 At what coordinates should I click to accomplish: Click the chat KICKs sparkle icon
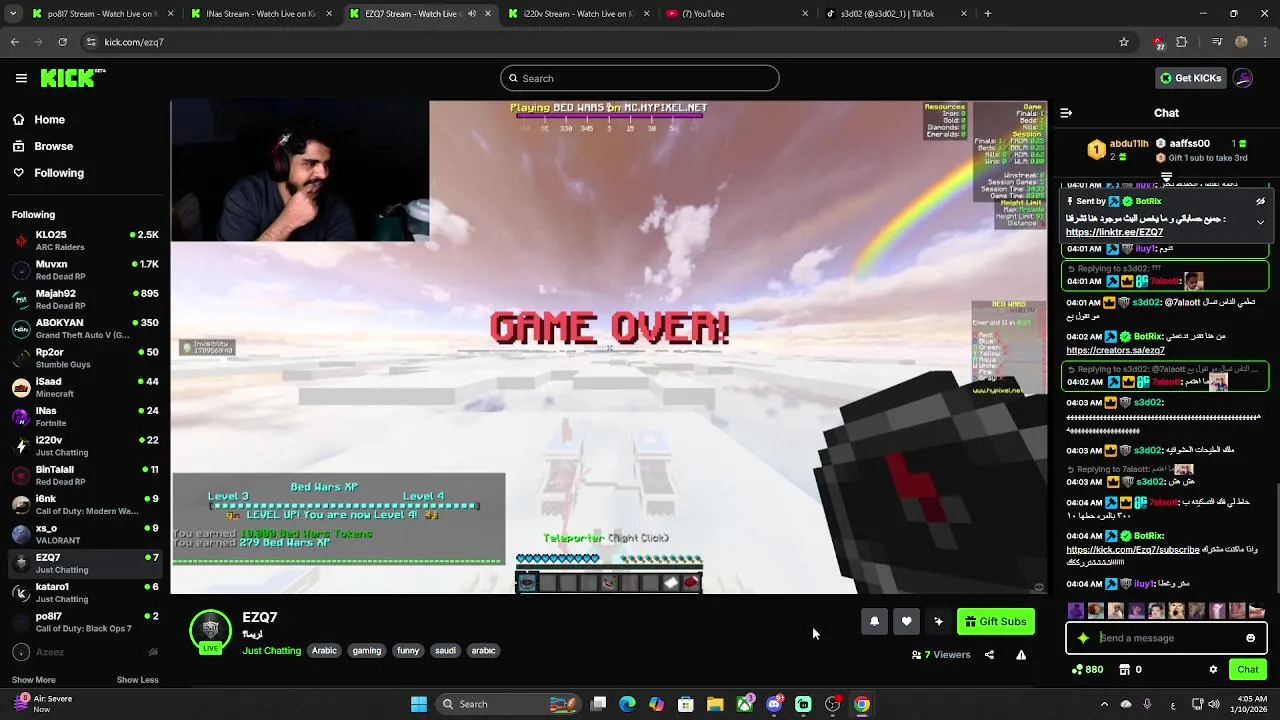click(1083, 638)
